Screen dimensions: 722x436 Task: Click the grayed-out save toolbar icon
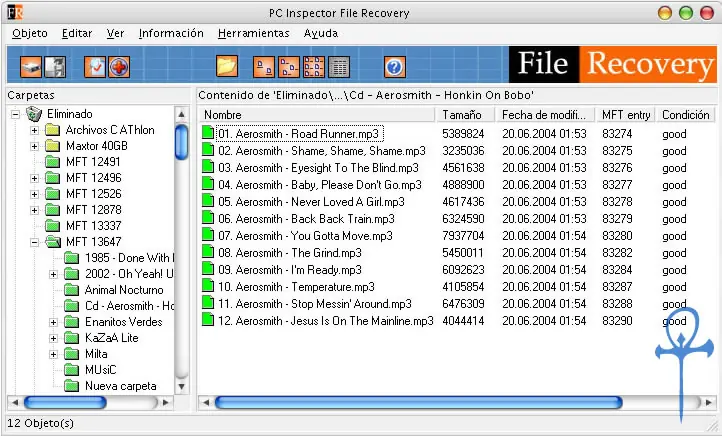pyautogui.click(x=55, y=67)
